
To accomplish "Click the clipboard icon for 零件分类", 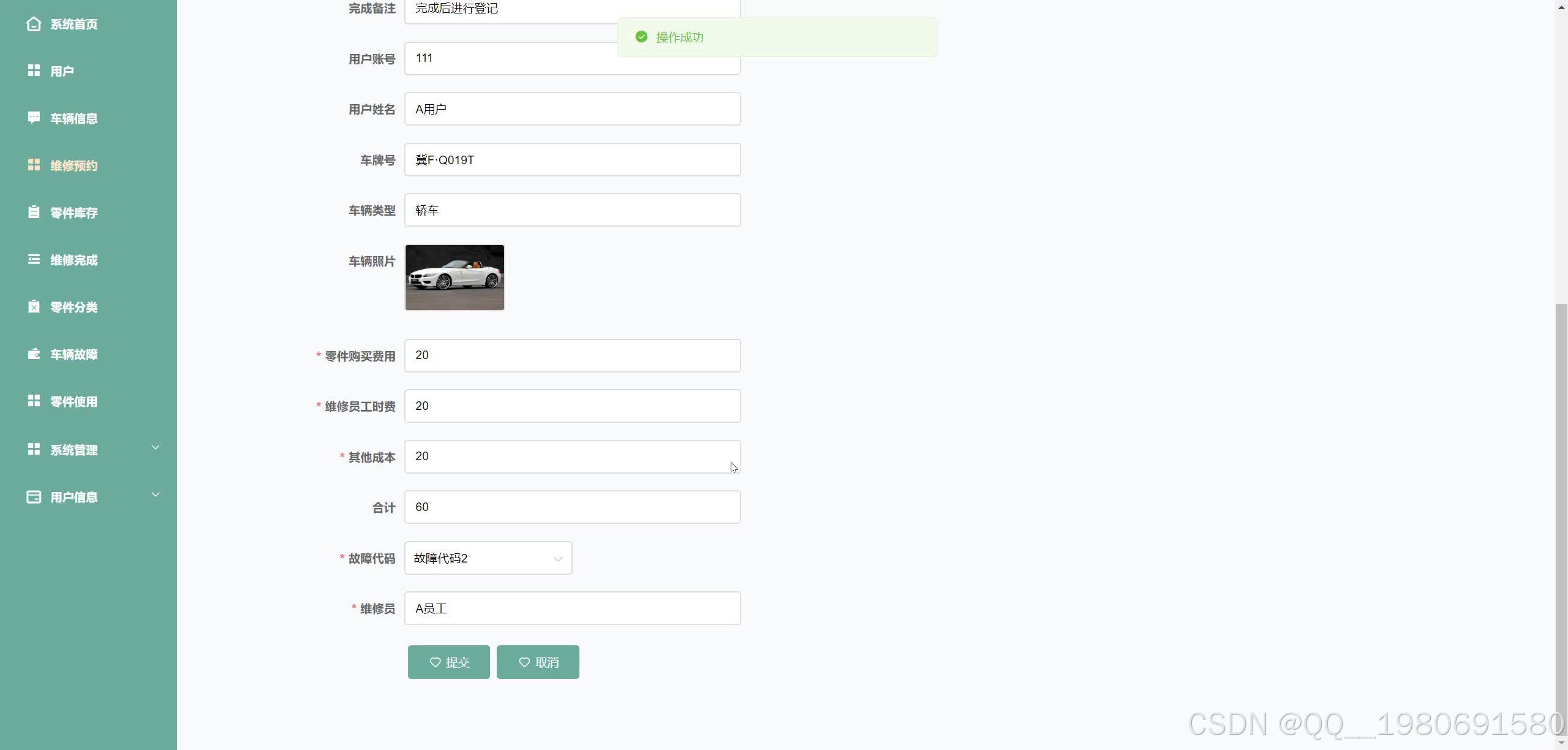I will [x=34, y=306].
